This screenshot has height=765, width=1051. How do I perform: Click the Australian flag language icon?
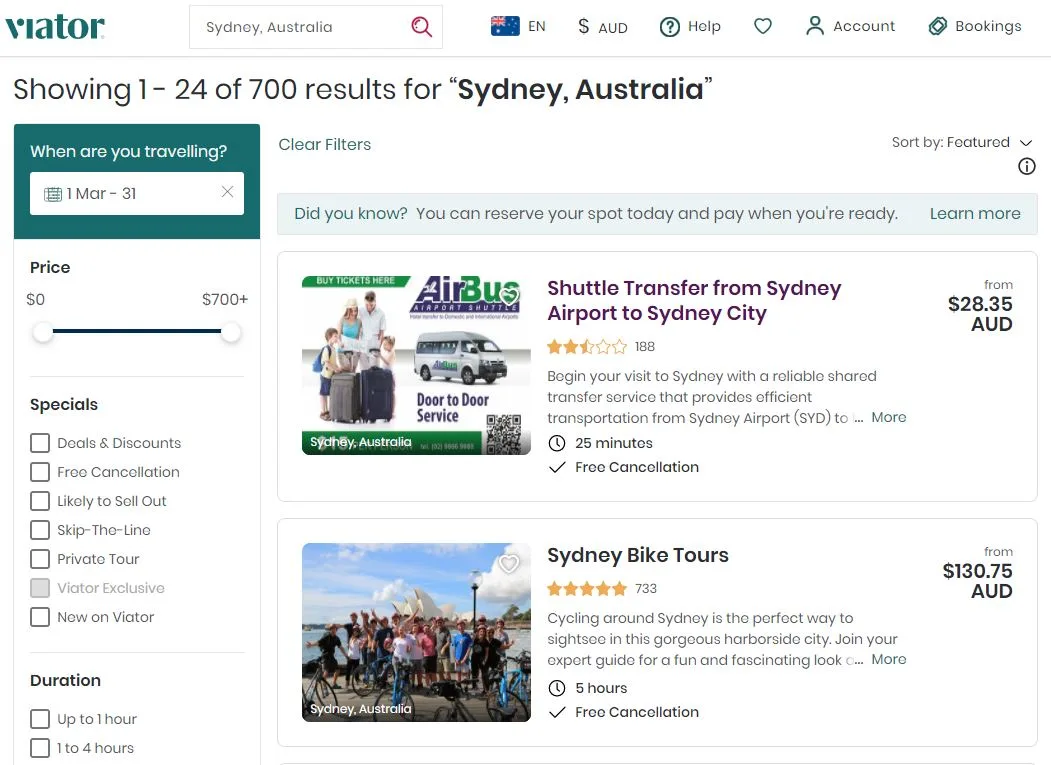(505, 27)
